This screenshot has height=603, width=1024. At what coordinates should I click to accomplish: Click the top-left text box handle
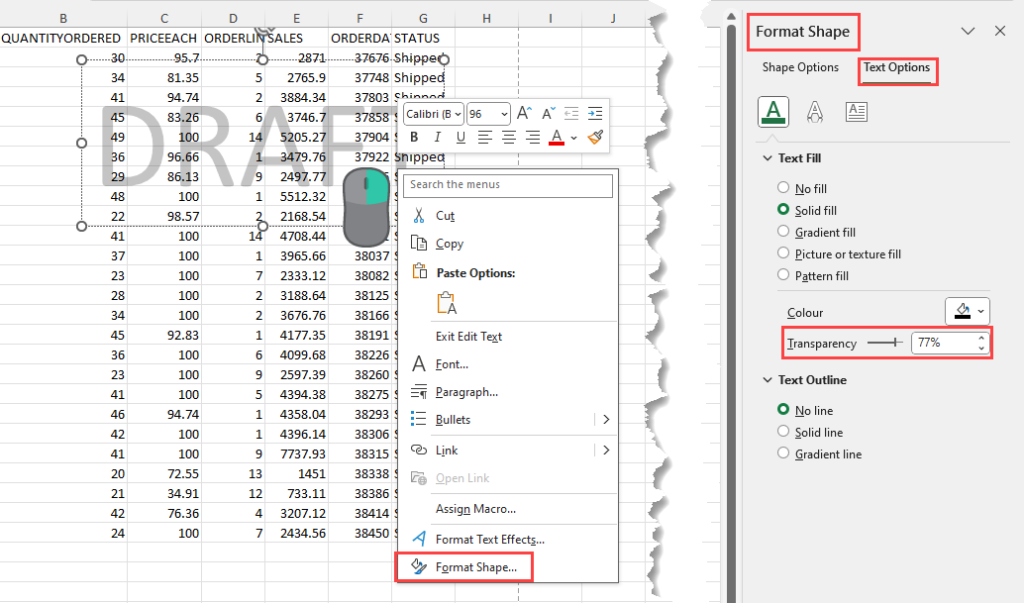coord(82,59)
